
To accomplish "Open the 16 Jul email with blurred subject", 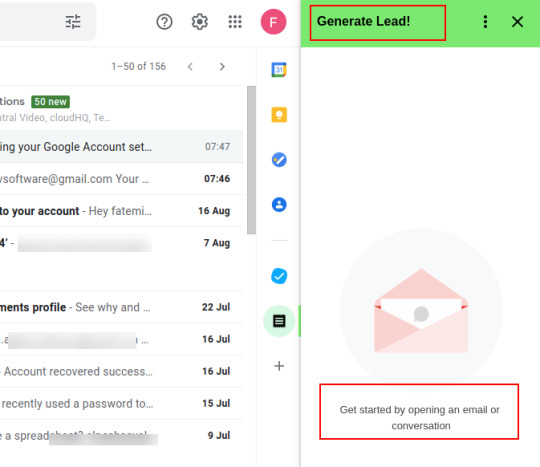I will click(121, 339).
